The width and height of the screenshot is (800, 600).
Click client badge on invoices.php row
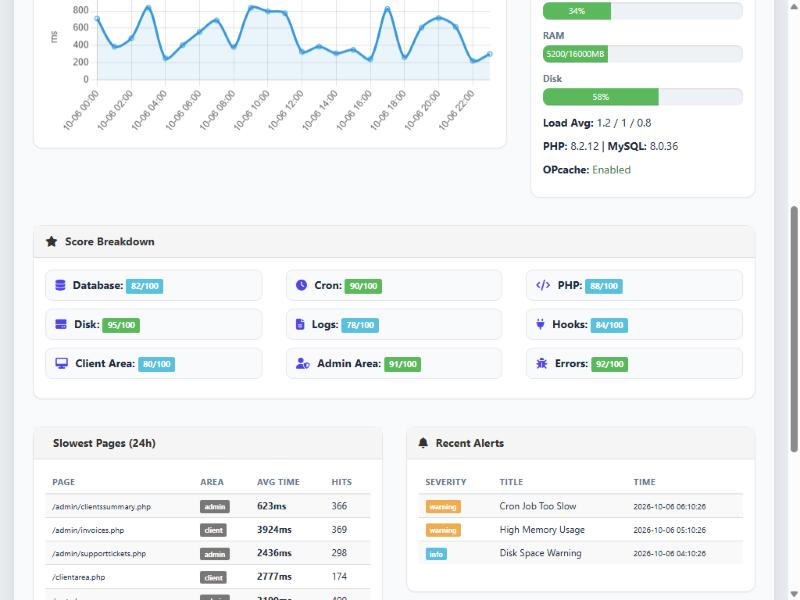213,530
